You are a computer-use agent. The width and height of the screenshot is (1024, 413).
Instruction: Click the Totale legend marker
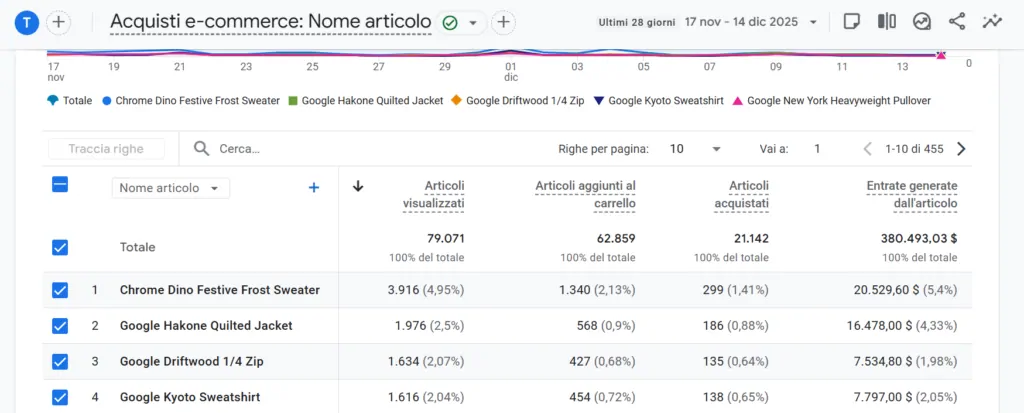(53, 101)
